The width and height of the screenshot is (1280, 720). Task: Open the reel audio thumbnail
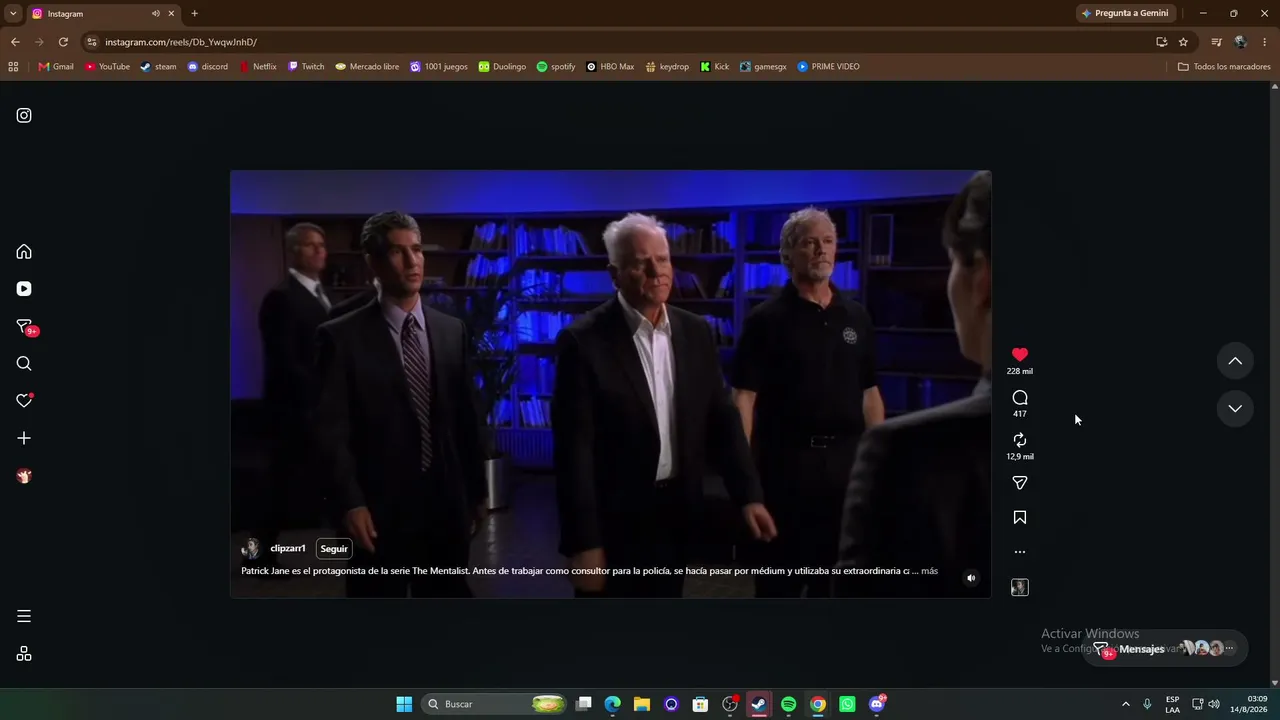1020,588
